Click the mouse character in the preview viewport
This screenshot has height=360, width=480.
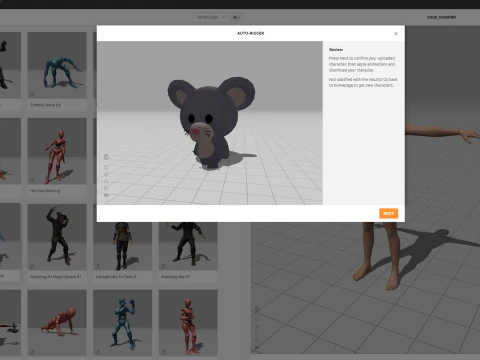pos(210,122)
